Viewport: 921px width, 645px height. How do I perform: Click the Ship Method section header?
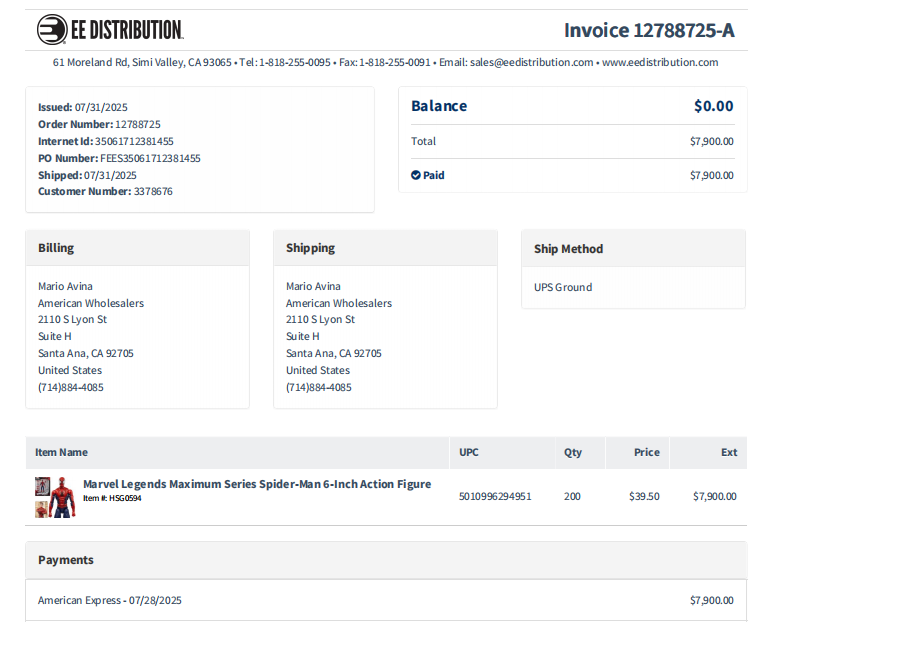pyautogui.click(x=568, y=249)
